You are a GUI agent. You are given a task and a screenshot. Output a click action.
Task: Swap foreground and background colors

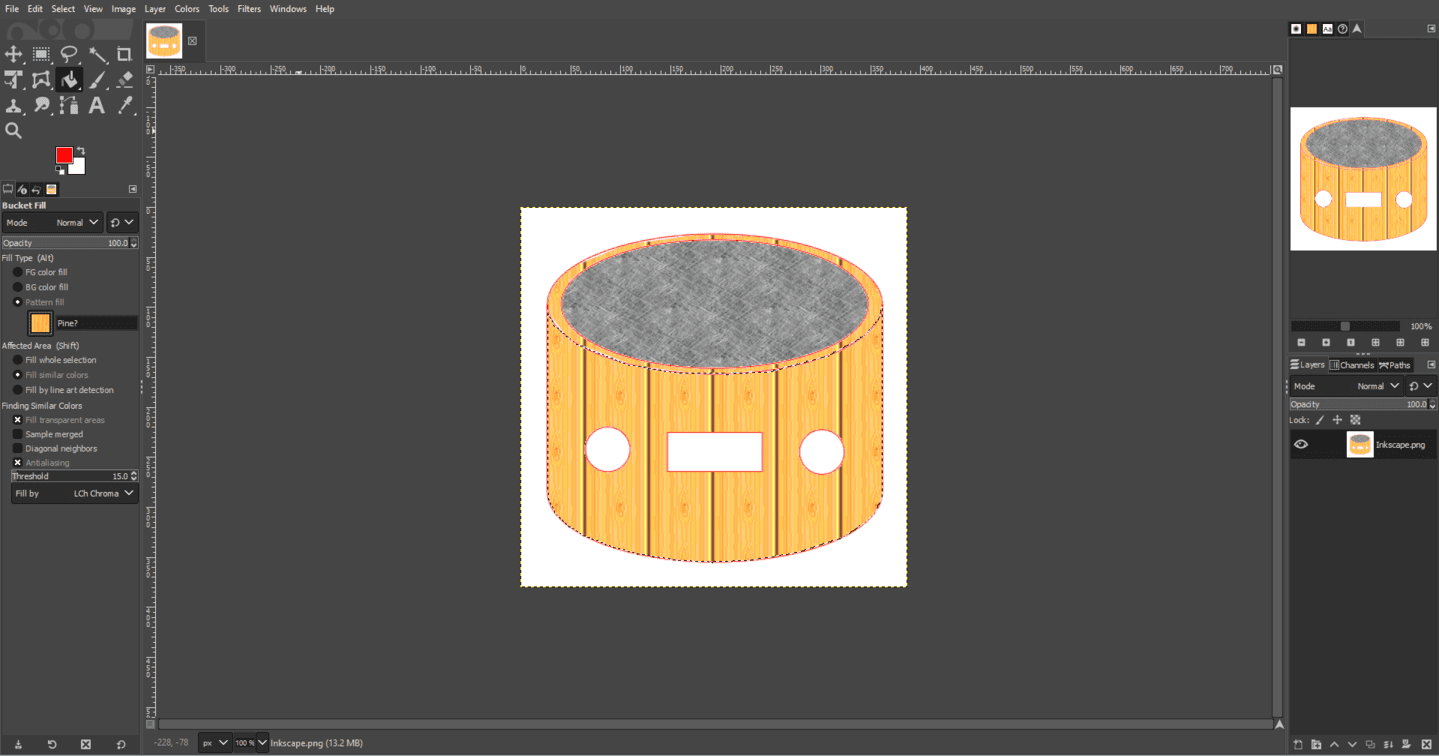81,151
